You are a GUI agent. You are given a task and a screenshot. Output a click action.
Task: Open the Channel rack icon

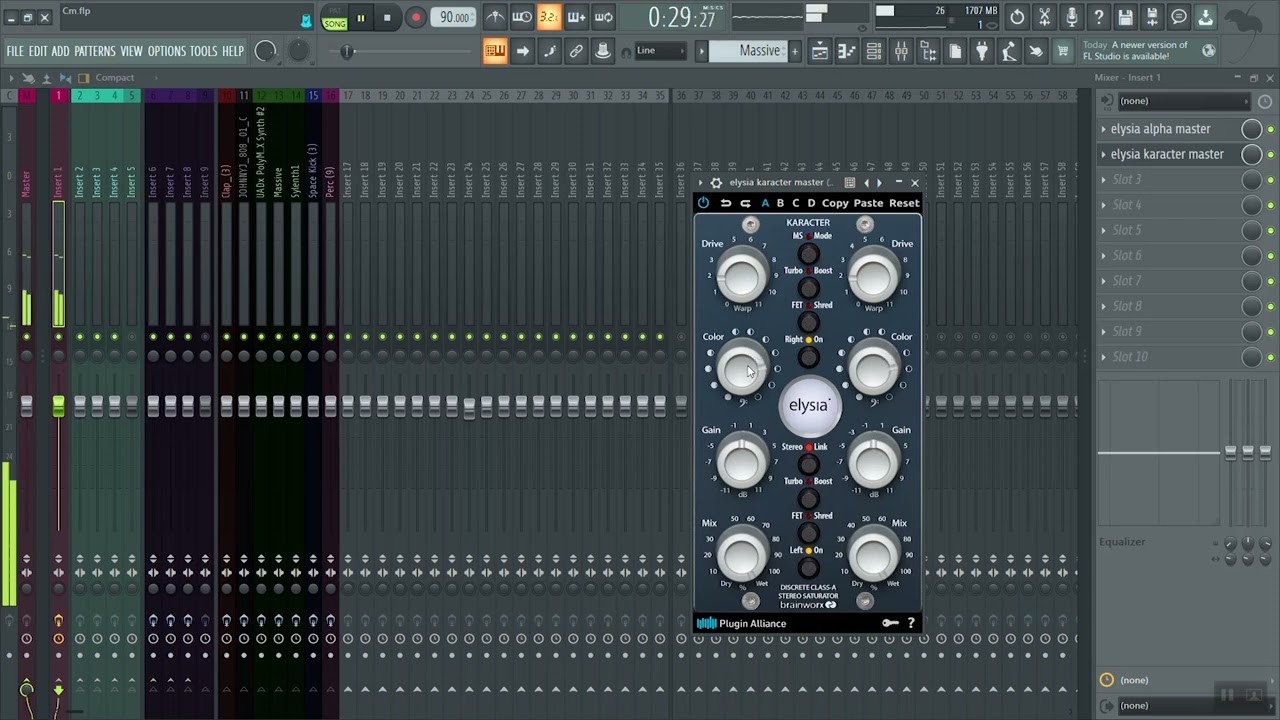click(x=874, y=51)
